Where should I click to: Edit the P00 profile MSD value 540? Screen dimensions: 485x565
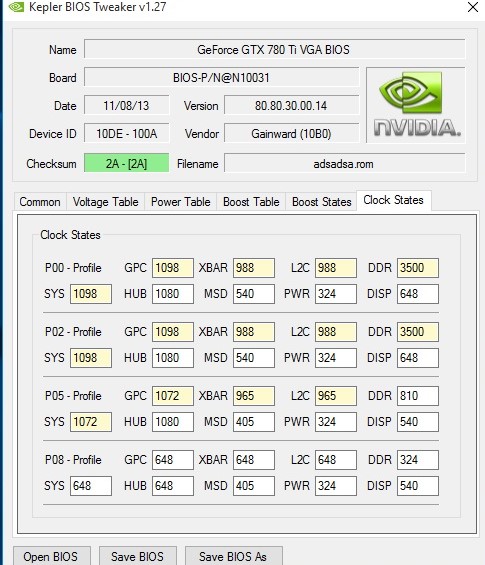click(x=254, y=294)
